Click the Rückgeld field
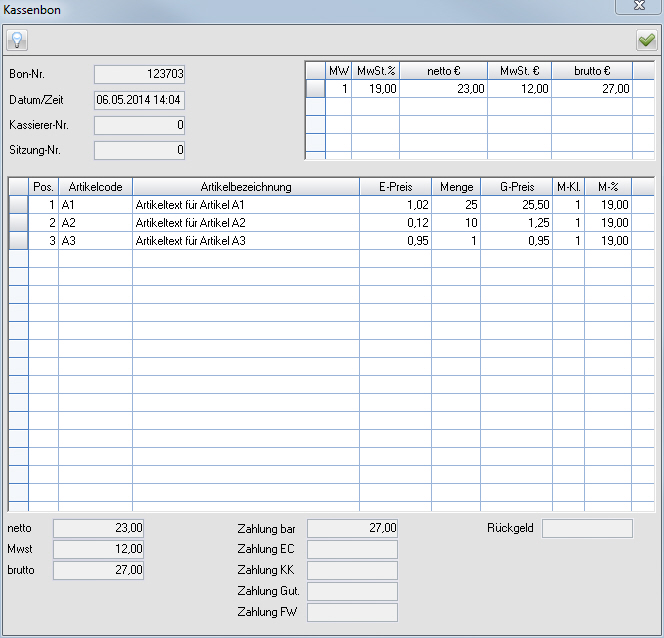 coord(587,528)
